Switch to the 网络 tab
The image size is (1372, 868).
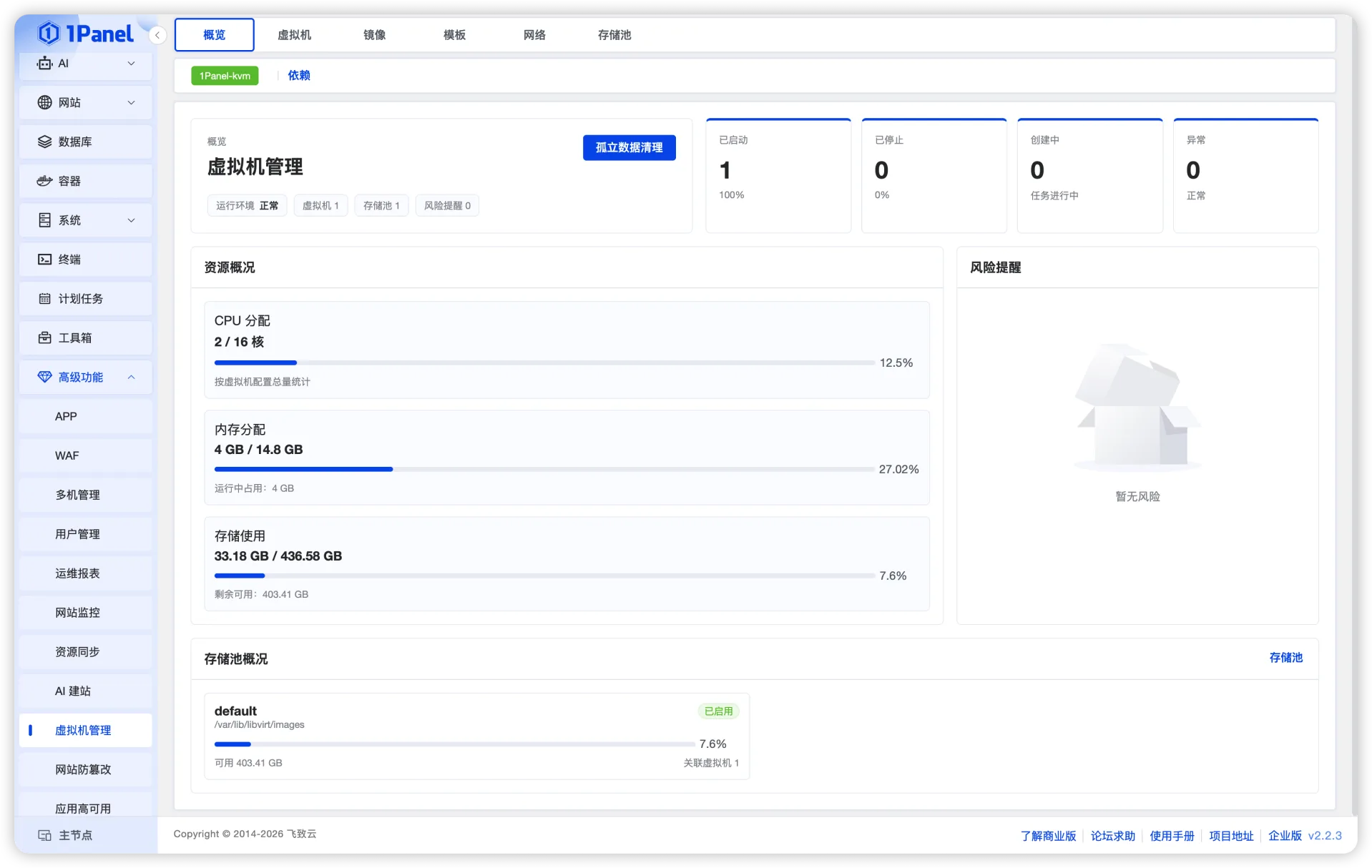click(534, 35)
